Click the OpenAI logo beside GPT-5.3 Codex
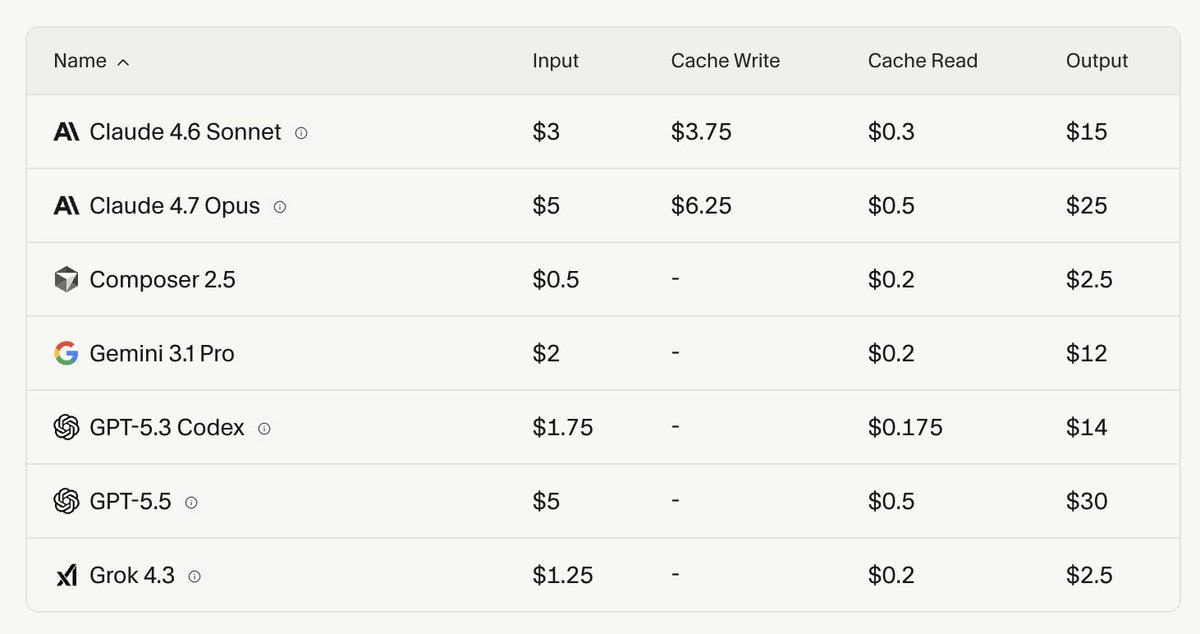Screen dimensions: 1200x634 (x=66, y=428)
